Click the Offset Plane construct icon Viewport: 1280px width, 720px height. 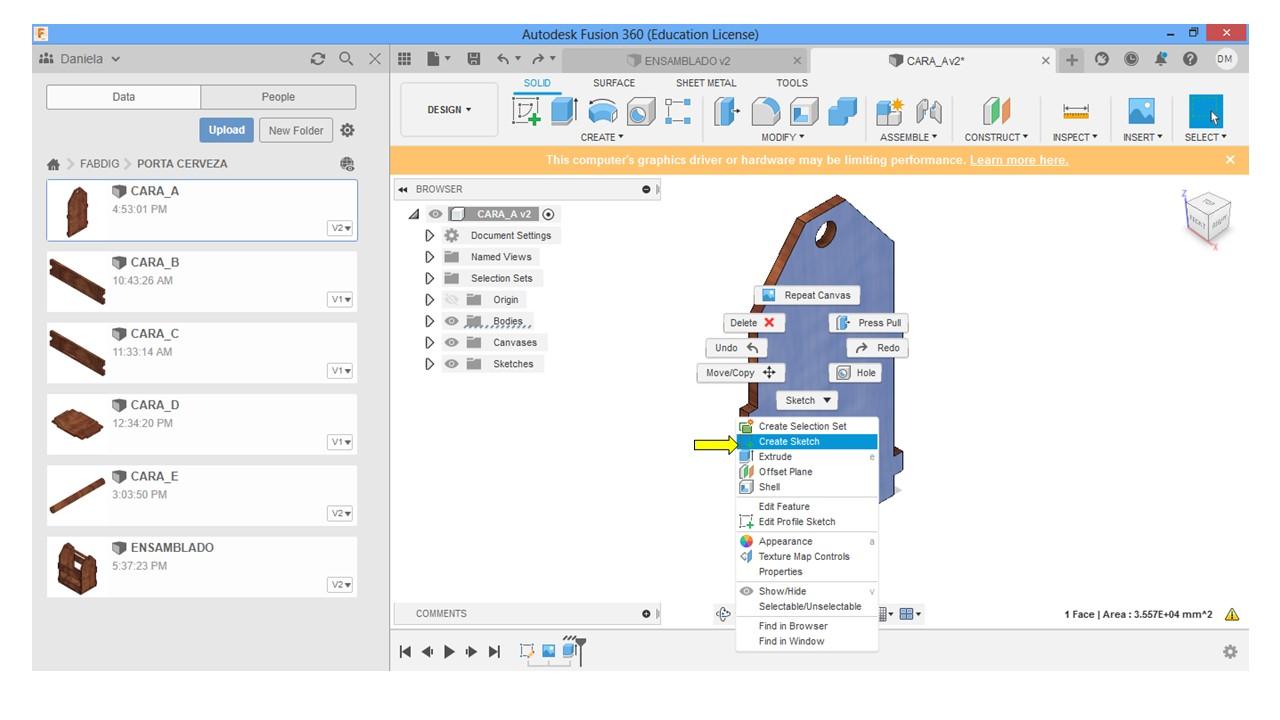point(996,111)
